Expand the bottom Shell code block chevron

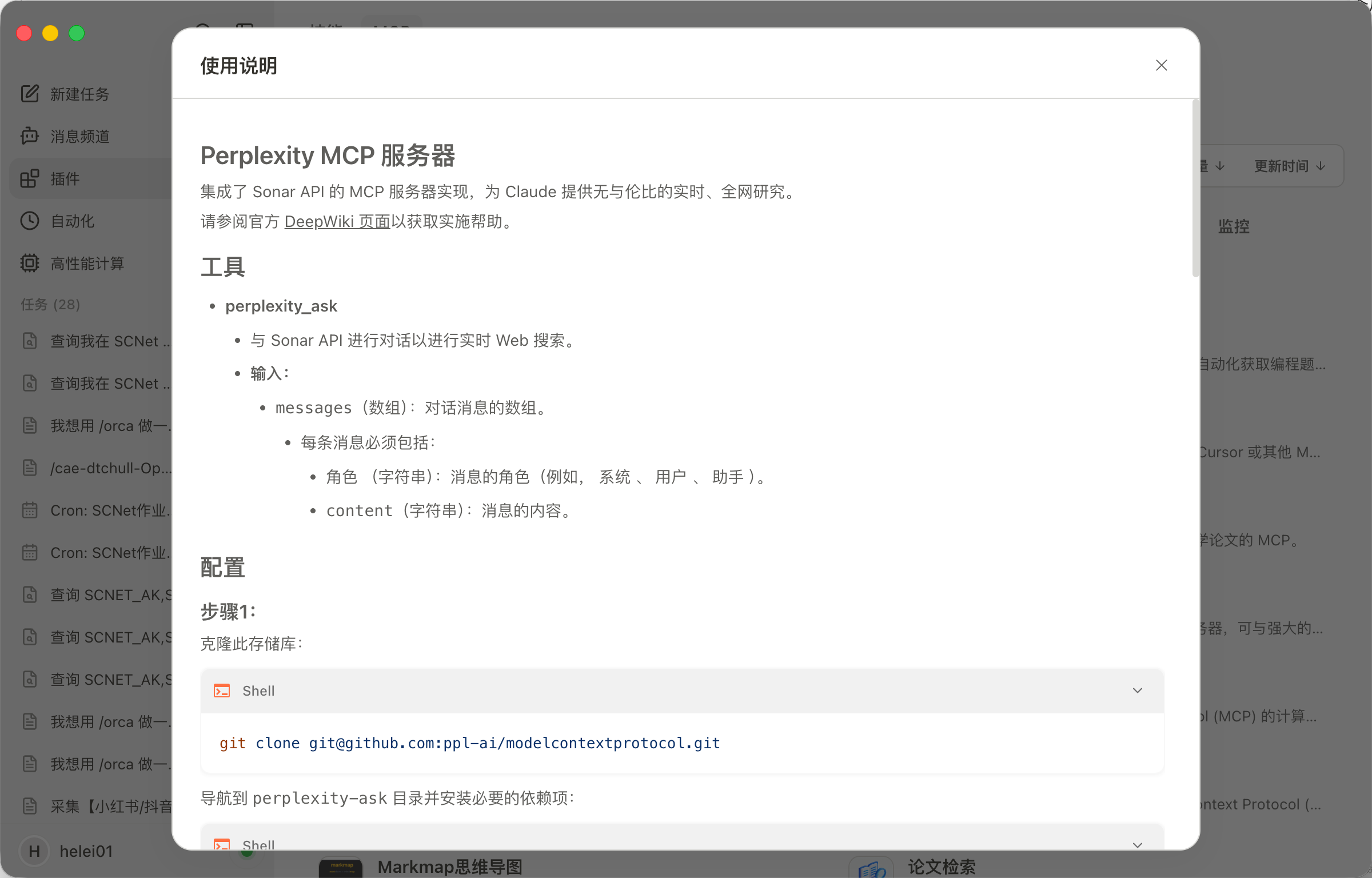point(1138,845)
